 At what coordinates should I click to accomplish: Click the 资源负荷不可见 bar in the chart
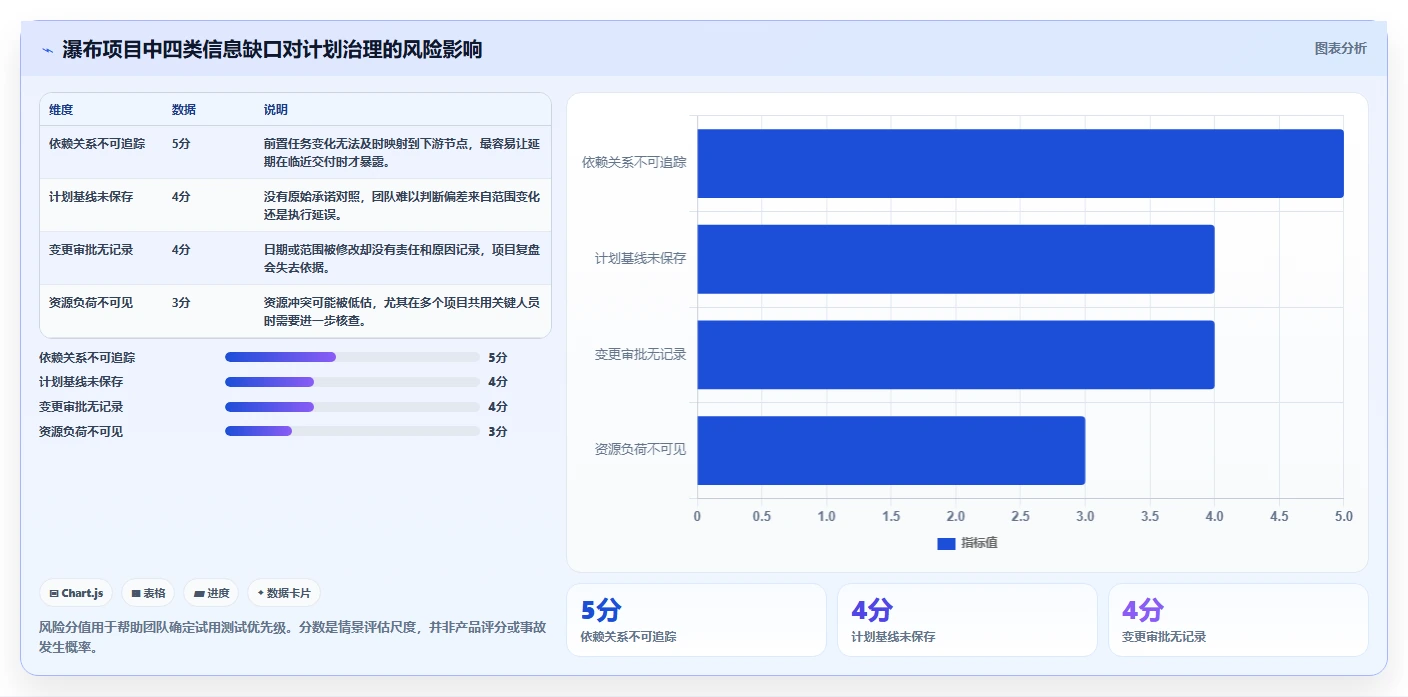pos(891,450)
